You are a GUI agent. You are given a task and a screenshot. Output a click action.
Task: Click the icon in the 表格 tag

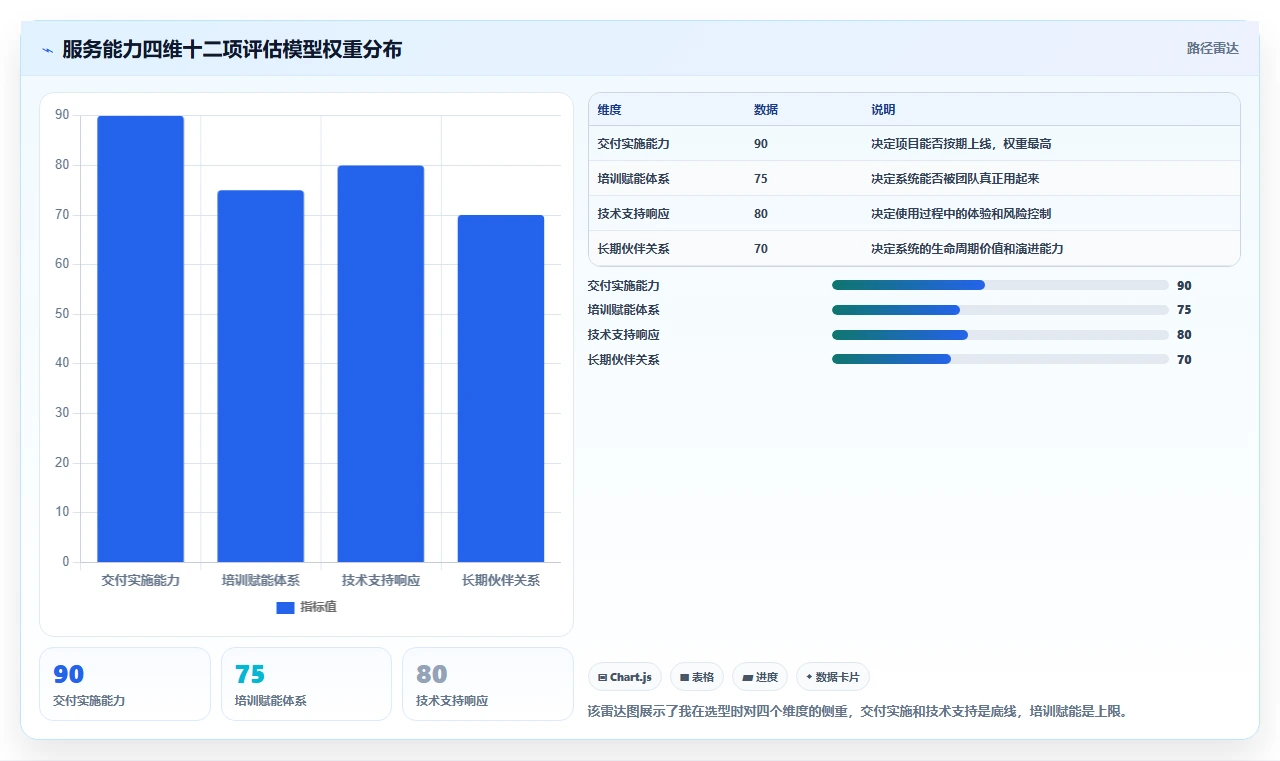(x=684, y=678)
